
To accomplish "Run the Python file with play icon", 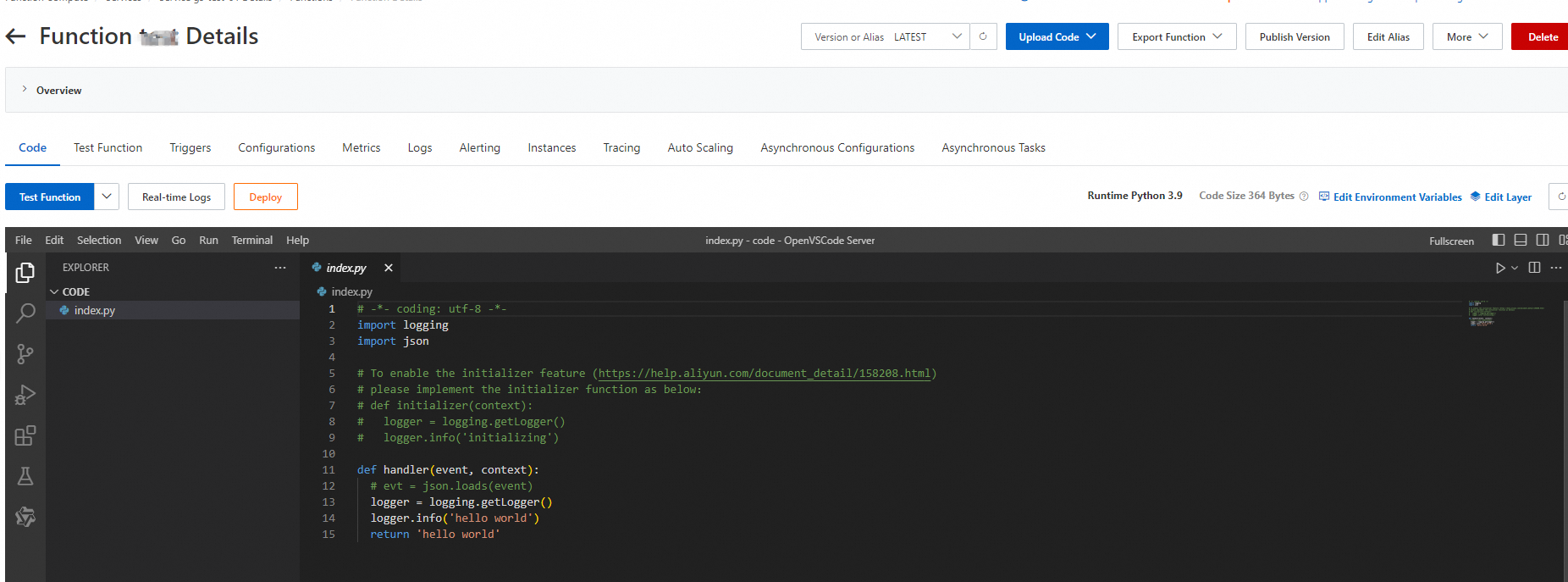I will coord(1500,268).
